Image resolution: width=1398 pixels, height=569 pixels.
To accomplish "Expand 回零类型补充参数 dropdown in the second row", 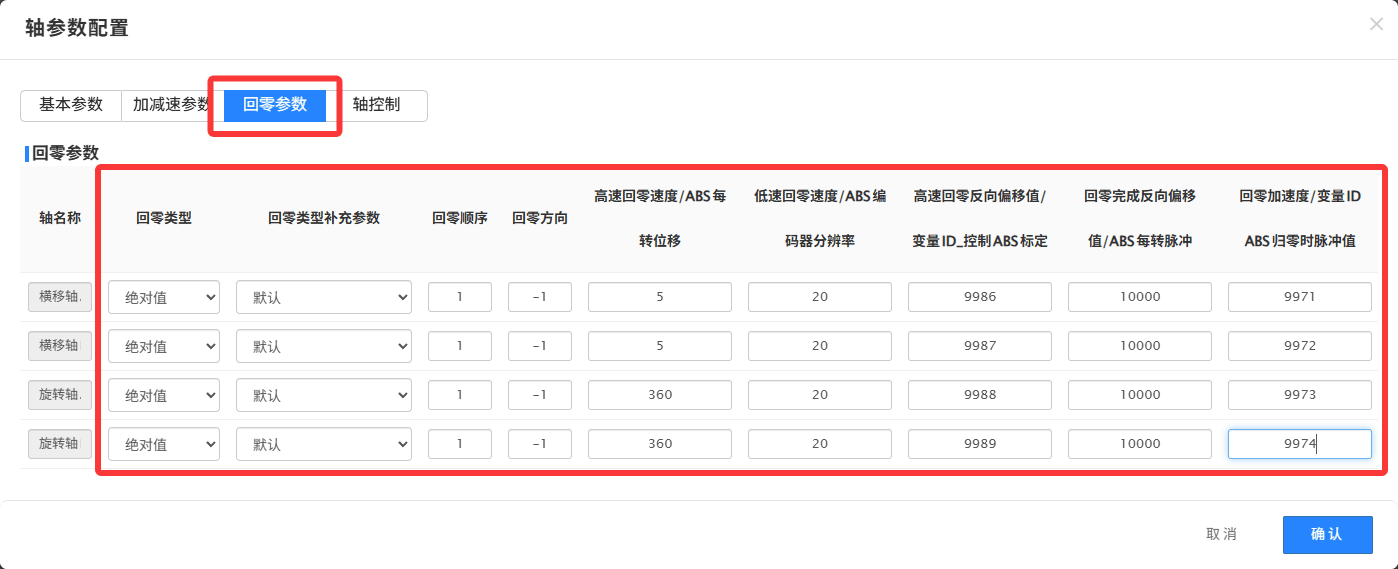I will pos(324,346).
